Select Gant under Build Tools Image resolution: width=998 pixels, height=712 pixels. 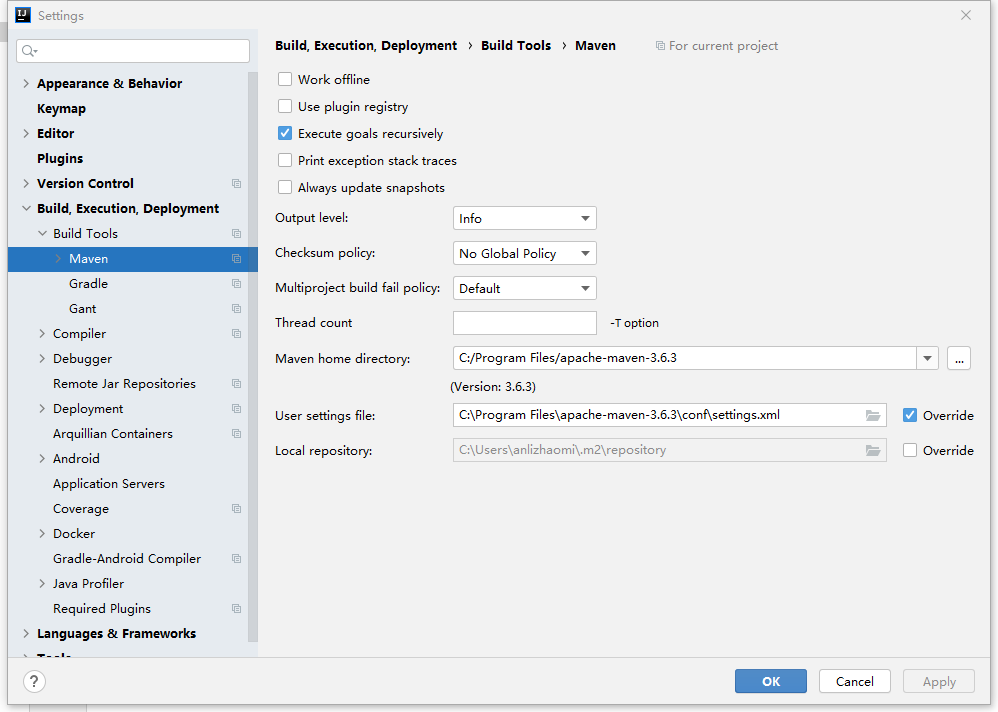(x=83, y=309)
